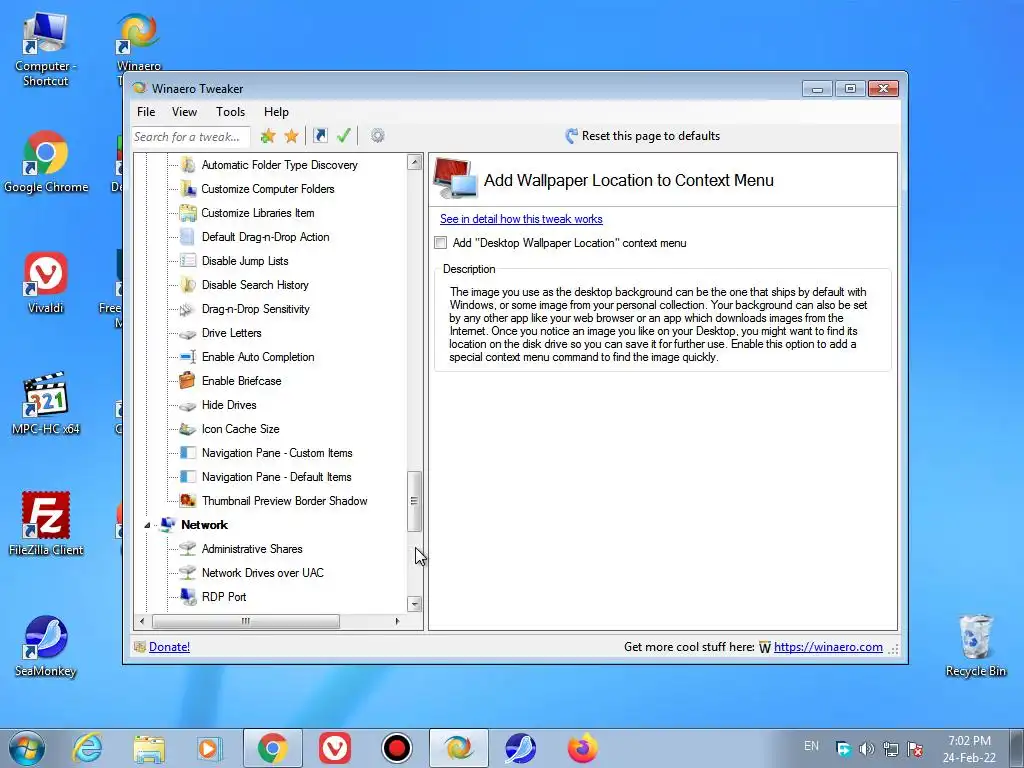Image resolution: width=1024 pixels, height=768 pixels.
Task: Open Firefox from the taskbar
Action: (x=583, y=748)
